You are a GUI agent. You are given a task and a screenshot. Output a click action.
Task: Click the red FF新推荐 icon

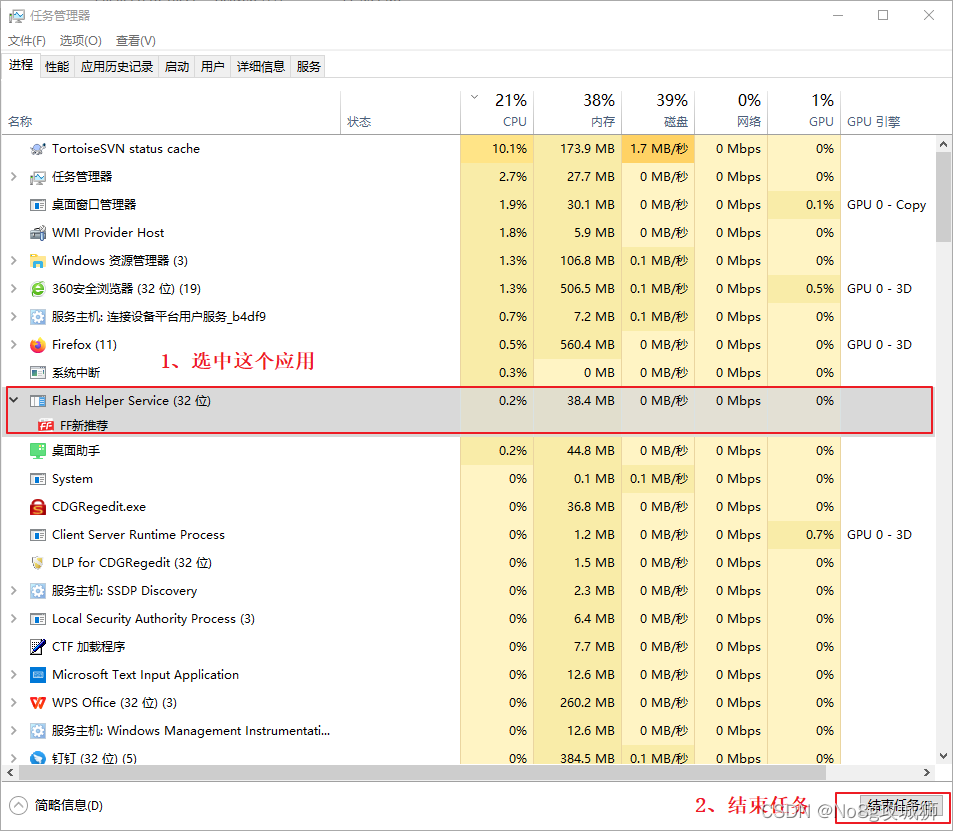coord(46,426)
